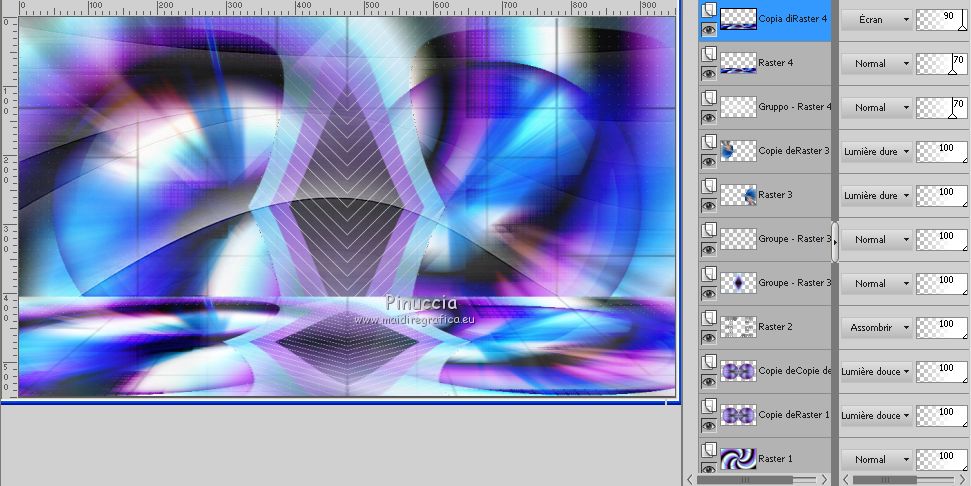The width and height of the screenshot is (971, 486).
Task: Open Lumière douce dropdown for Copie deRaster 1
Action: point(876,415)
